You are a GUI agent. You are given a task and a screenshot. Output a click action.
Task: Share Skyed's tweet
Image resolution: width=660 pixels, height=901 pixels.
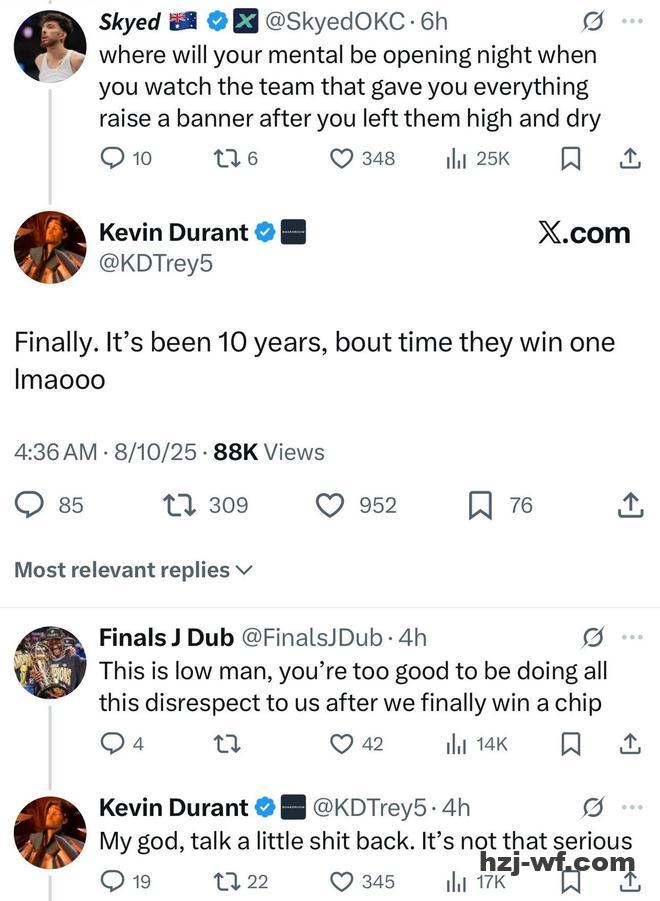tap(630, 158)
